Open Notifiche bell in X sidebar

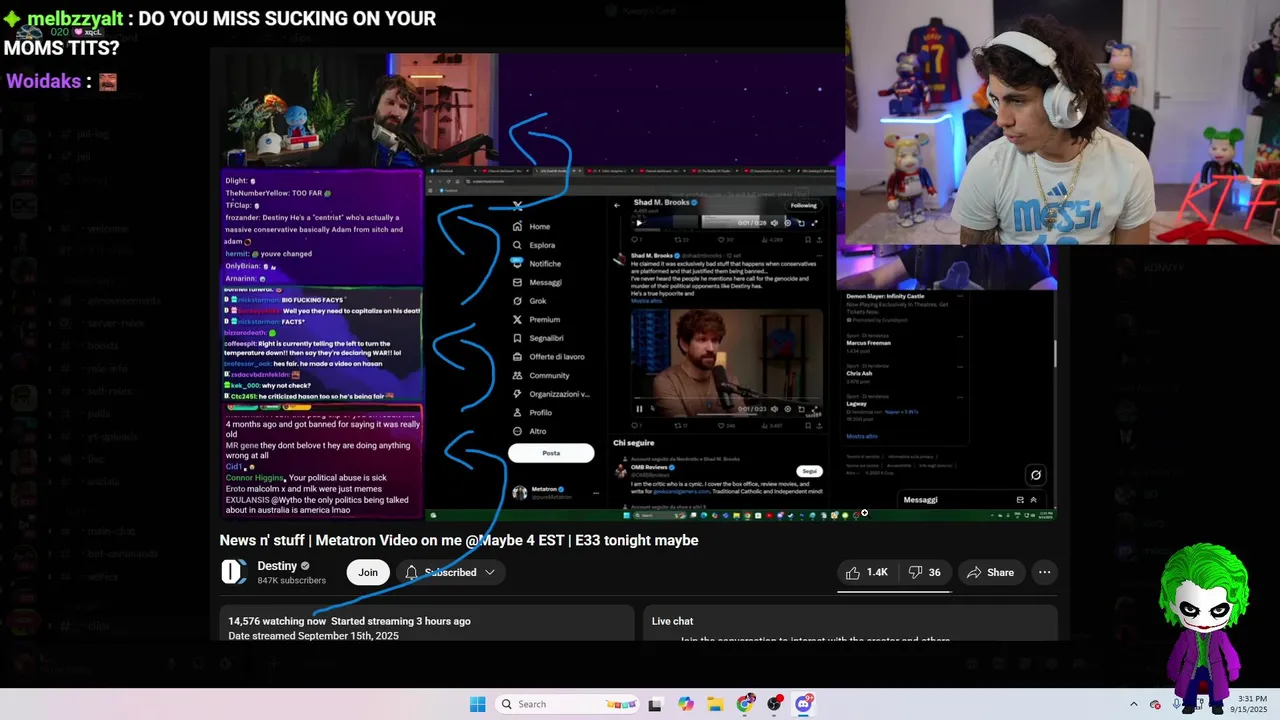click(x=536, y=263)
